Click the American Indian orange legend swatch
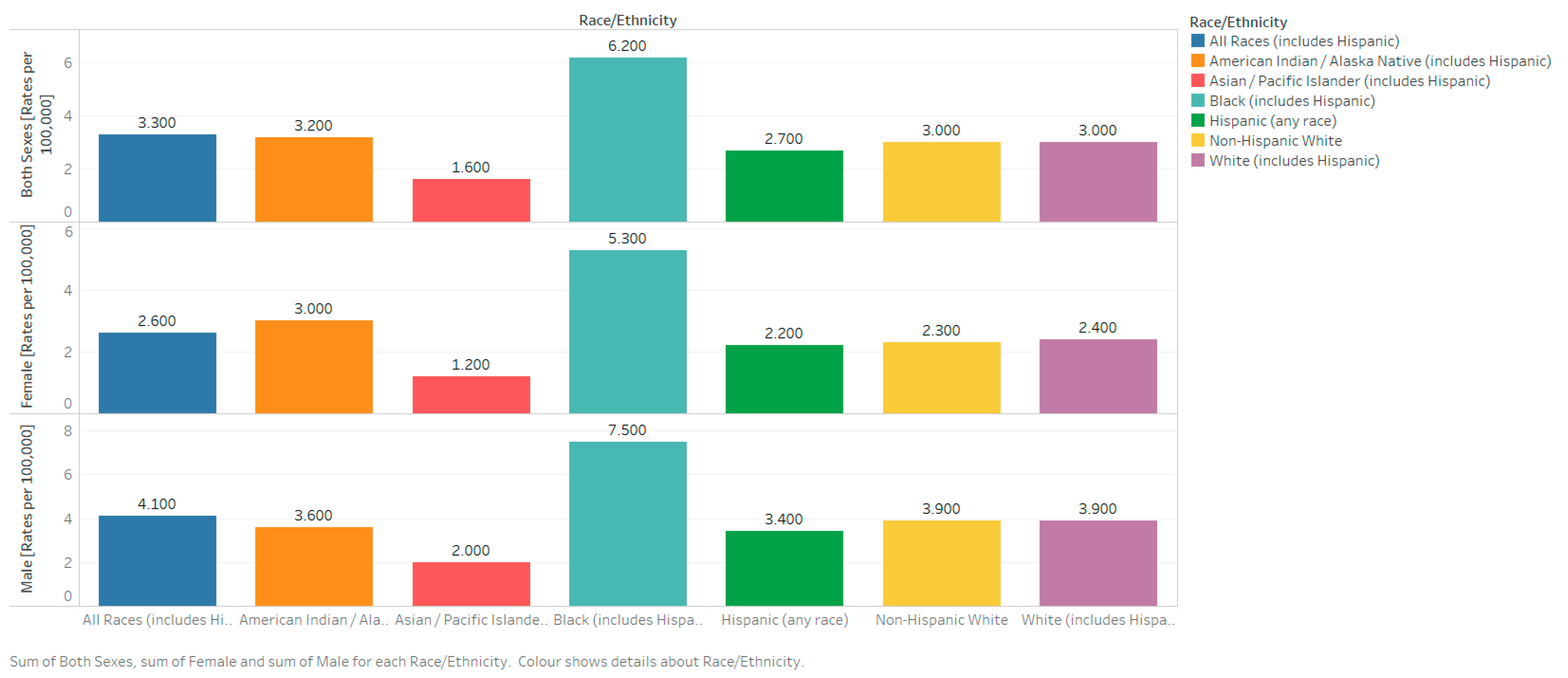 [1197, 61]
